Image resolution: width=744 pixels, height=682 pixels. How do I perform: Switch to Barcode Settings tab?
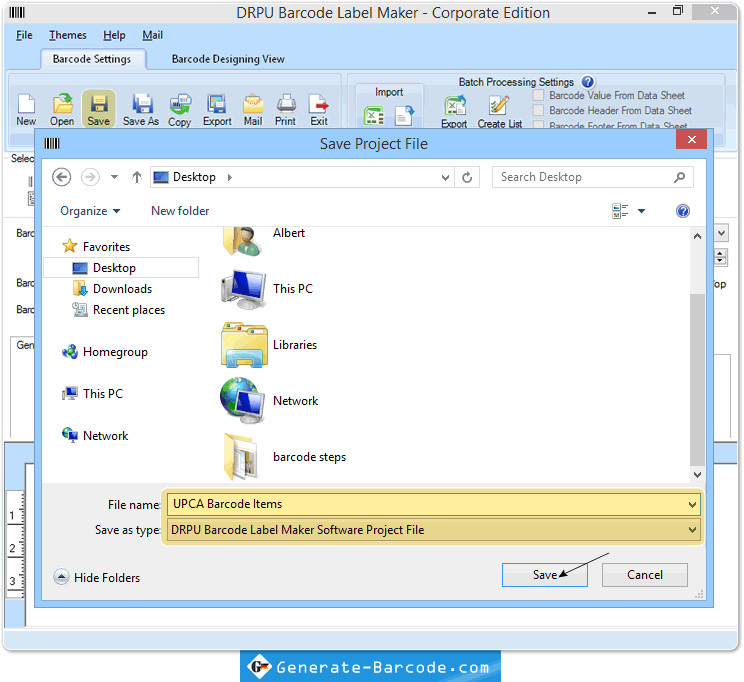92,59
